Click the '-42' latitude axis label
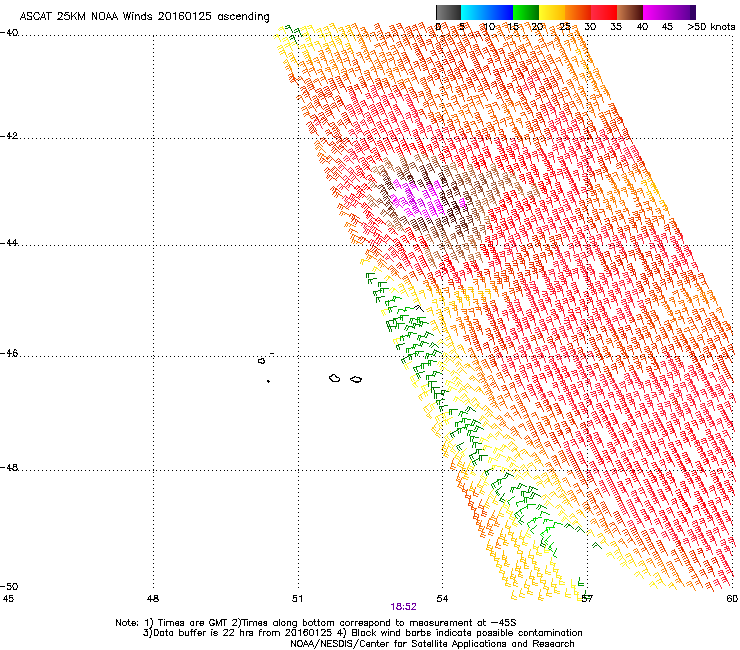This screenshot has width=740, height=650. point(9,136)
